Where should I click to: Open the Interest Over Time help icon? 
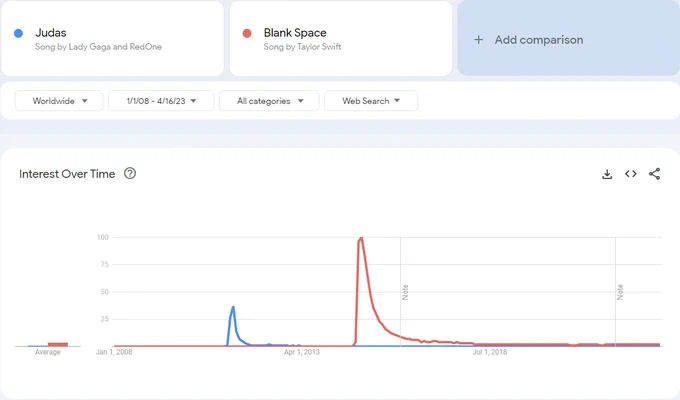(x=130, y=174)
